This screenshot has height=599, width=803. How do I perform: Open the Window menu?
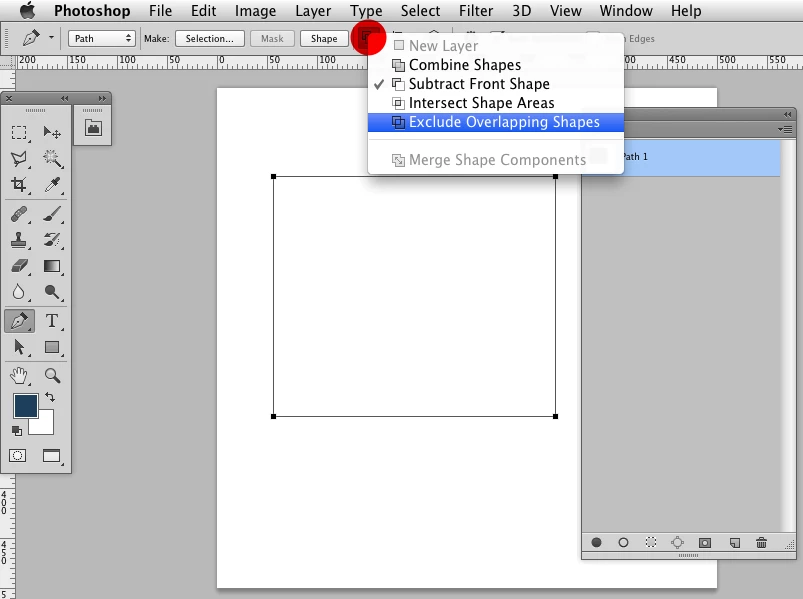pos(626,11)
